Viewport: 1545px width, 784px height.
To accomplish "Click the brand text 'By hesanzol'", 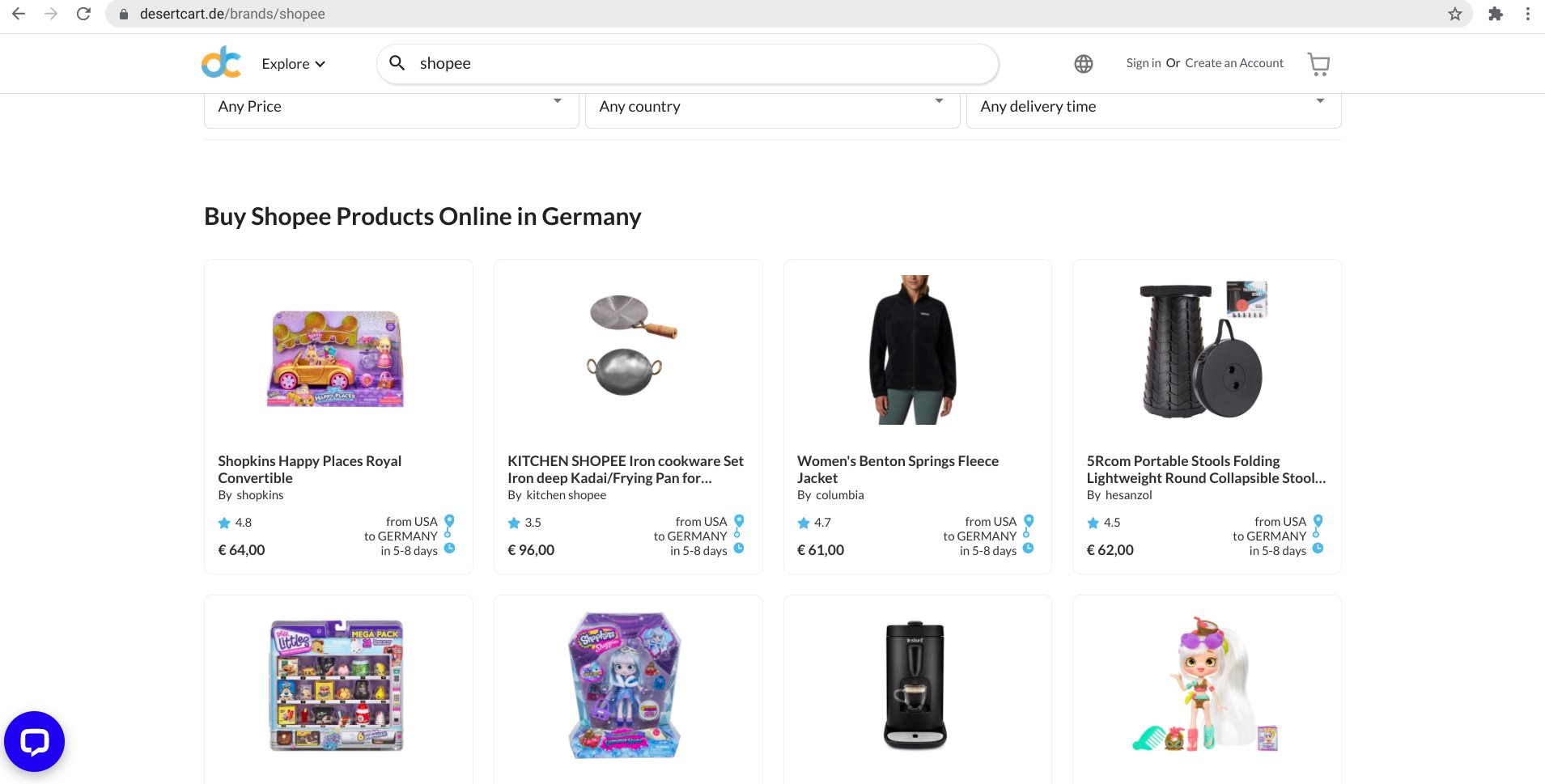I will 1119,495.
